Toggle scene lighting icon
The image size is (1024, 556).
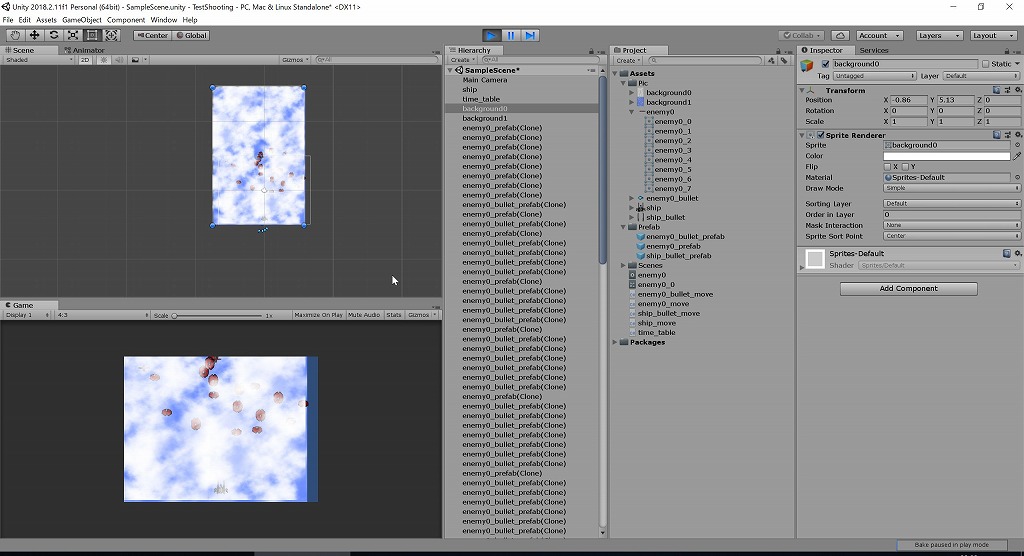point(103,59)
